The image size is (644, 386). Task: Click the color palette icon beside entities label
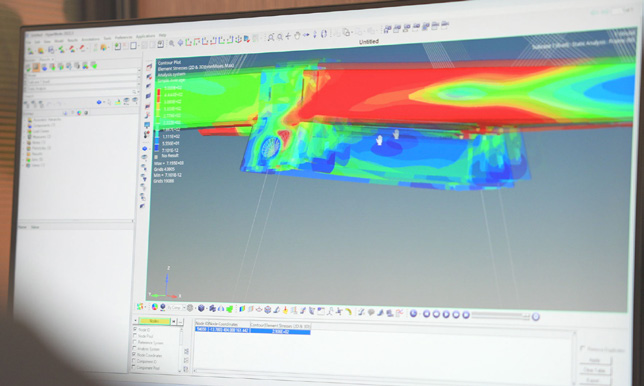(79, 113)
